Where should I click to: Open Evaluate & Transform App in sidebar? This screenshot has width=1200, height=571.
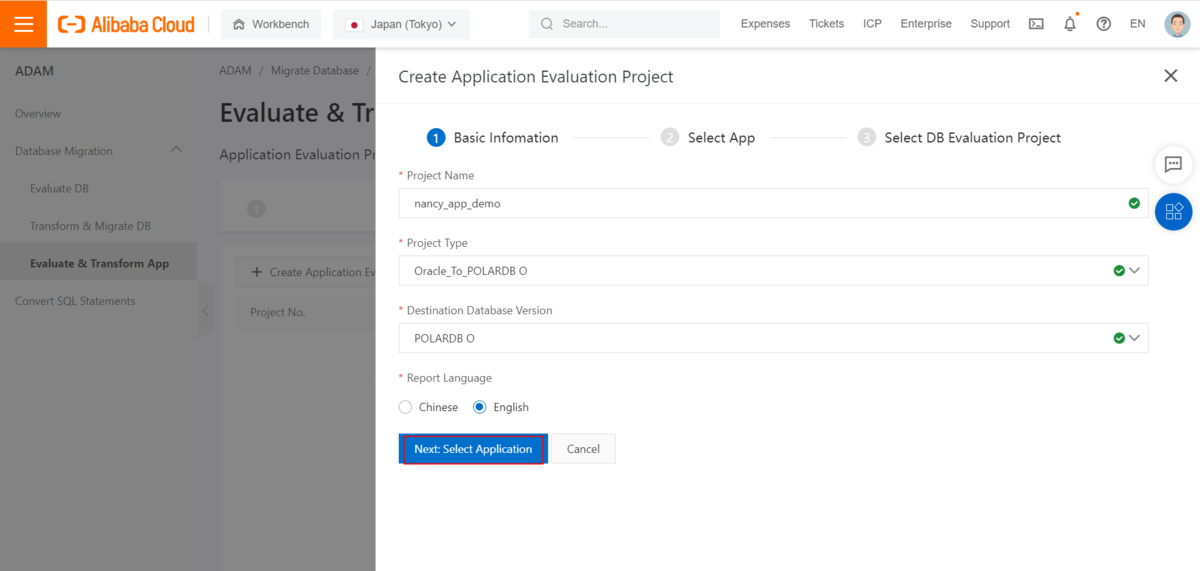tap(99, 264)
